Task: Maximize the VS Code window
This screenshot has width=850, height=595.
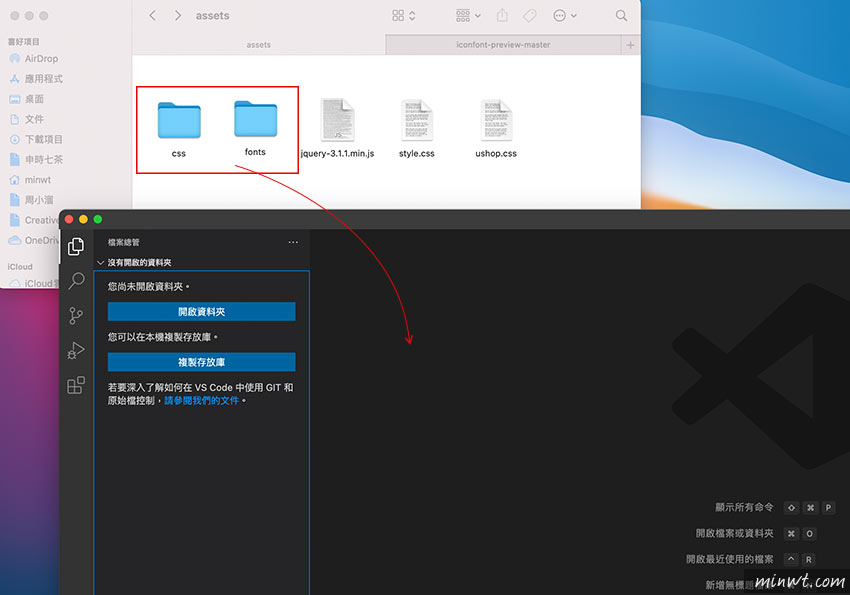Action: [x=98, y=219]
